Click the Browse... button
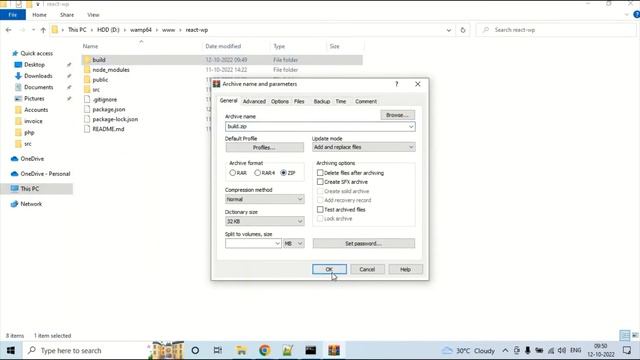 pos(397,115)
